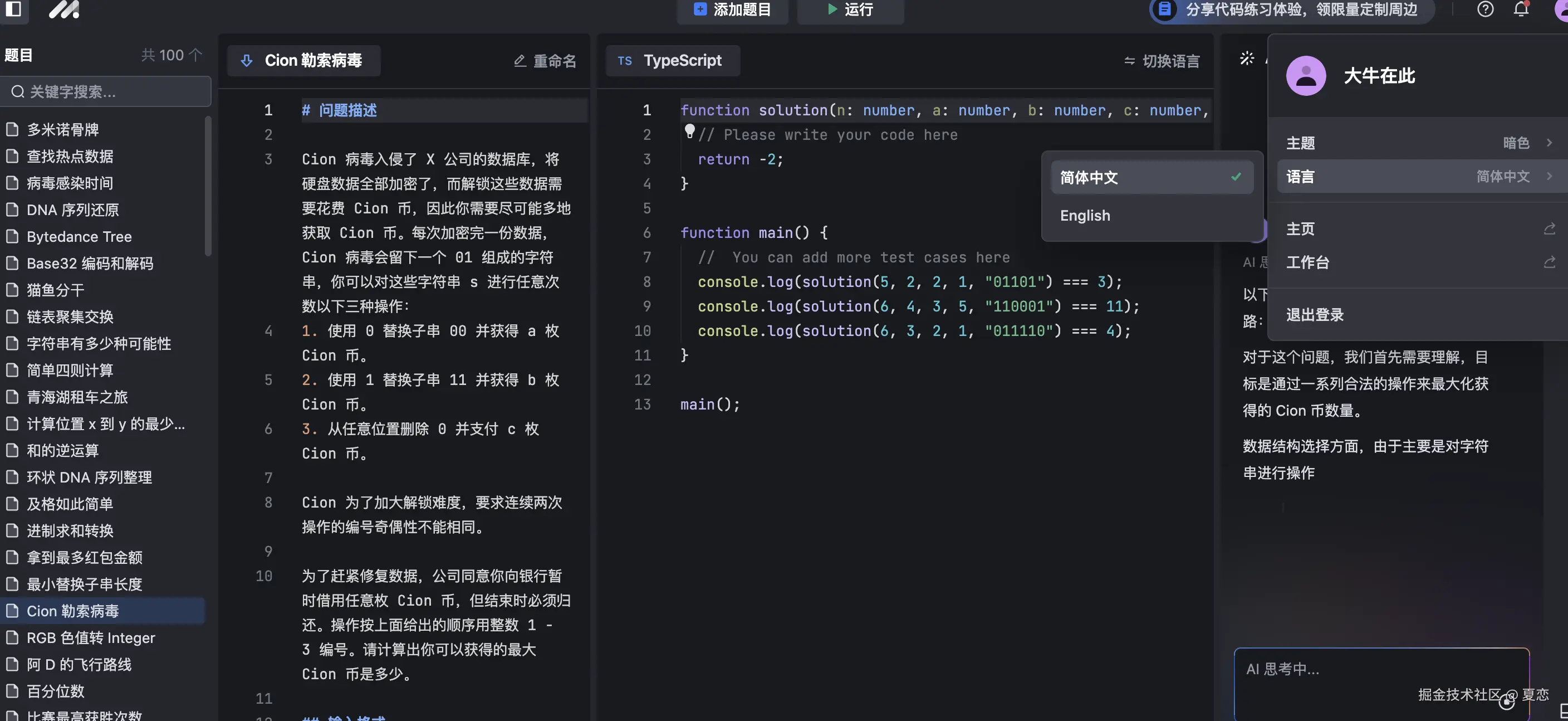The image size is (1568, 721).
Task: Run the code with 运行 button
Action: [850, 9]
